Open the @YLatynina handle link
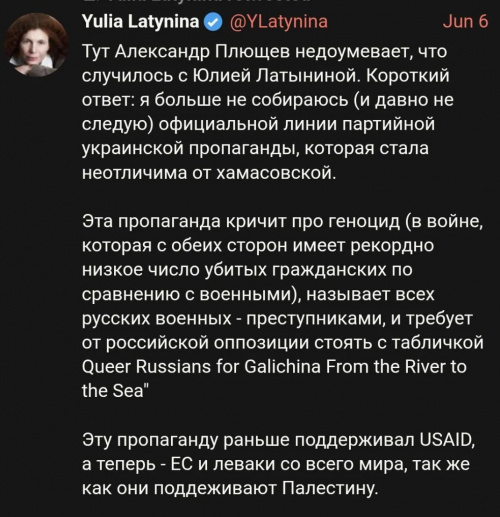This screenshot has width=500, height=517. (279, 22)
